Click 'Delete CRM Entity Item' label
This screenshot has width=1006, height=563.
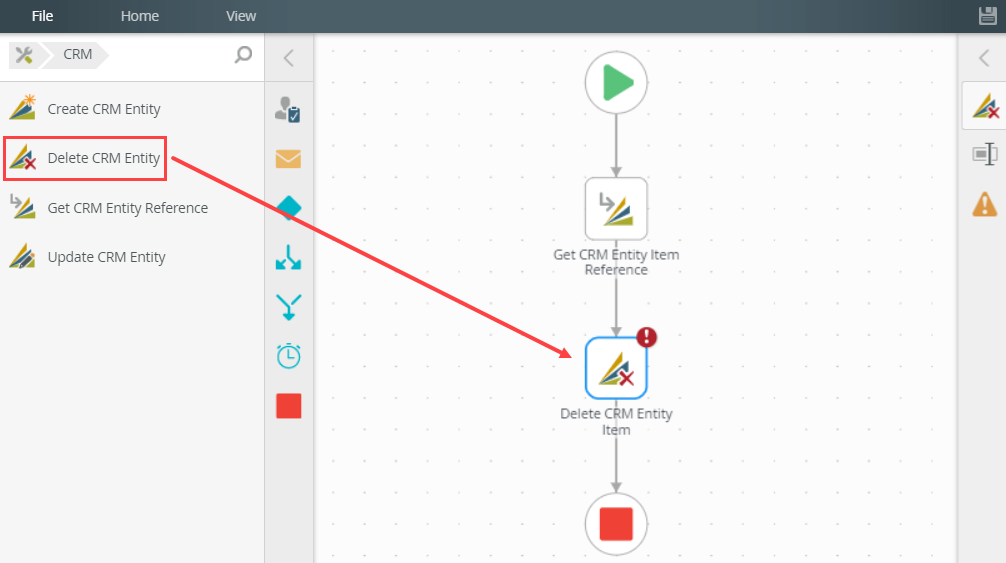[616, 421]
